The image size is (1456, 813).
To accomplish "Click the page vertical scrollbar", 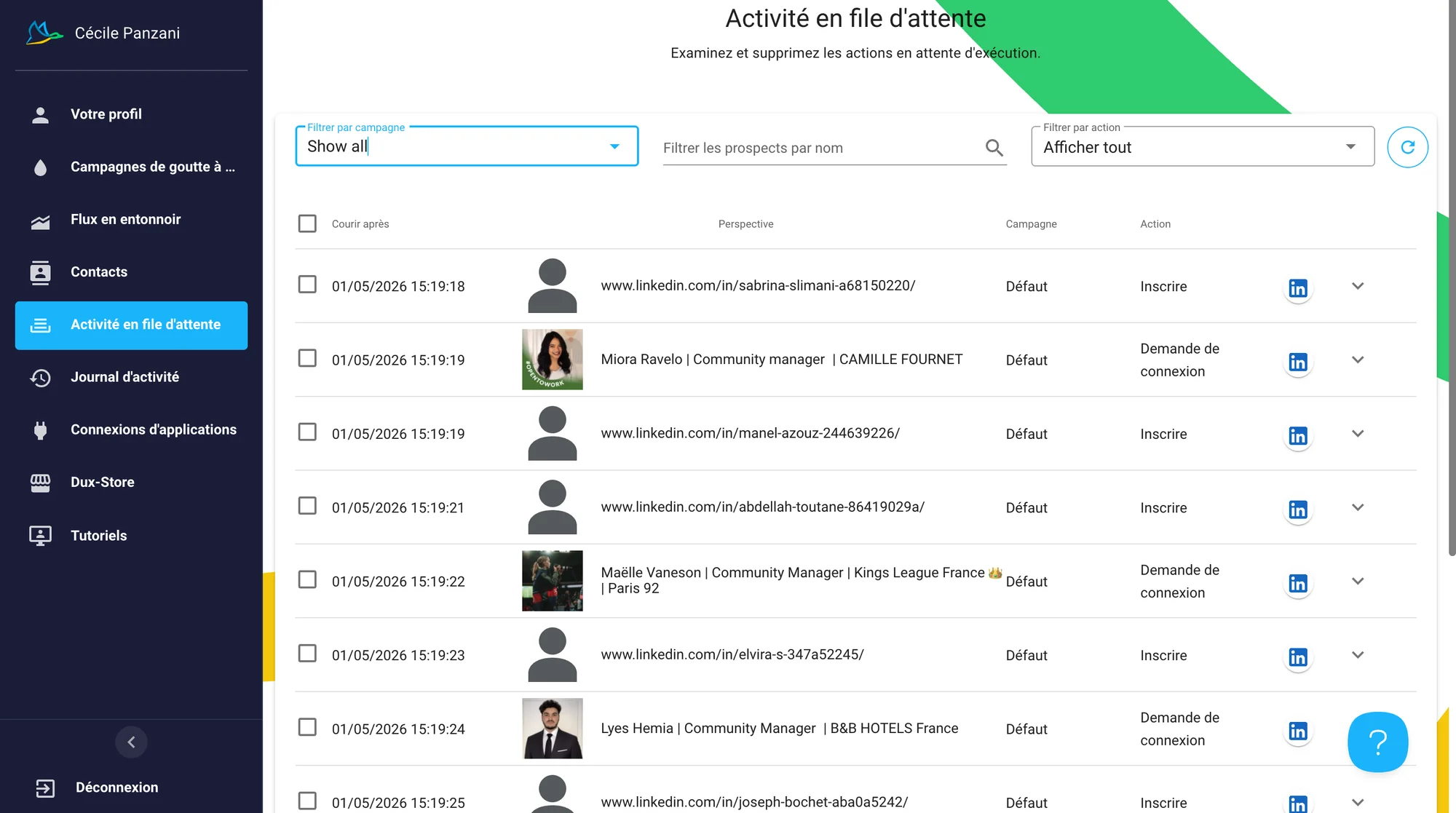I will point(1451,277).
